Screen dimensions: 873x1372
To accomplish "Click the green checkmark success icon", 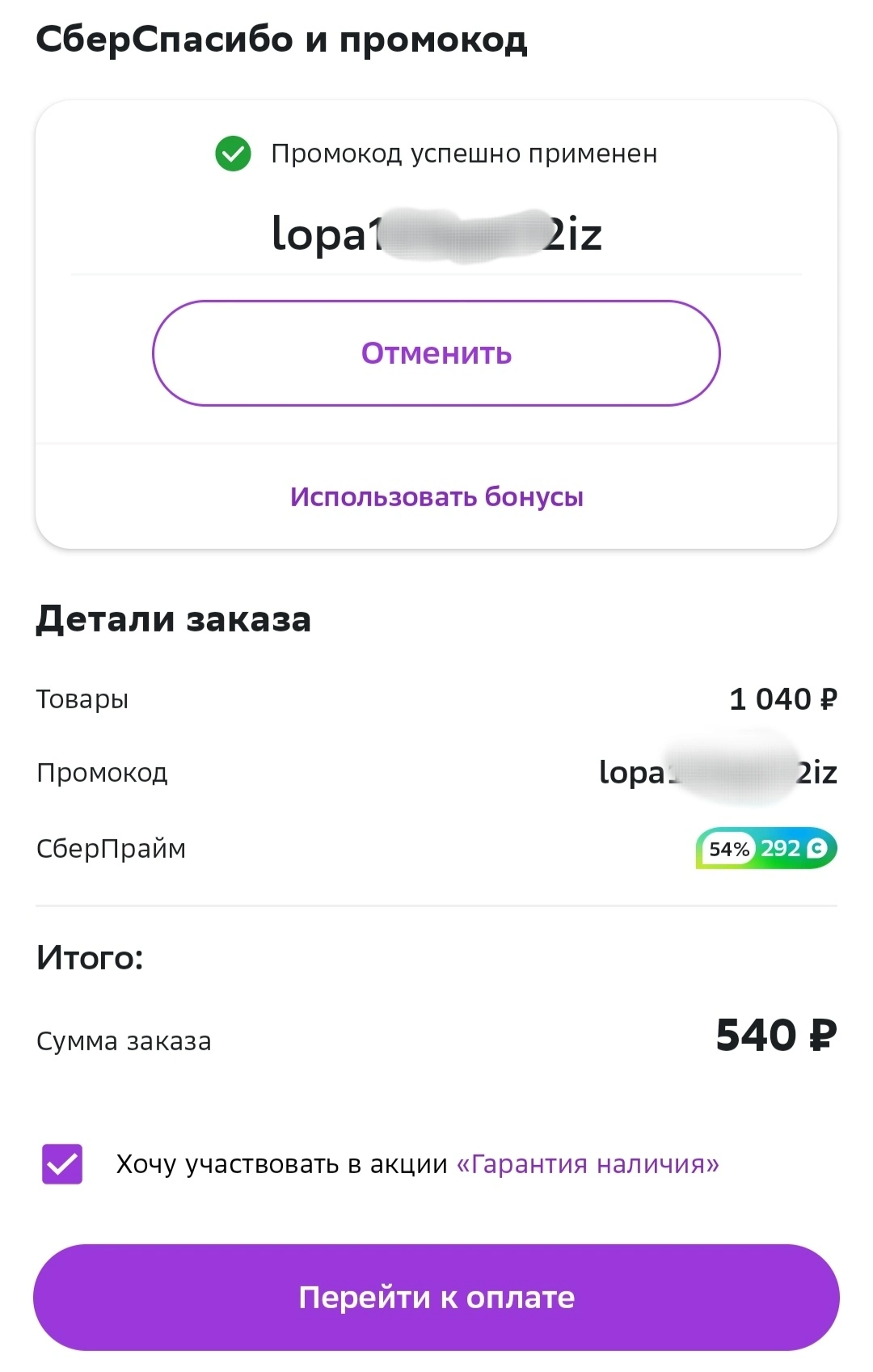I will [233, 154].
